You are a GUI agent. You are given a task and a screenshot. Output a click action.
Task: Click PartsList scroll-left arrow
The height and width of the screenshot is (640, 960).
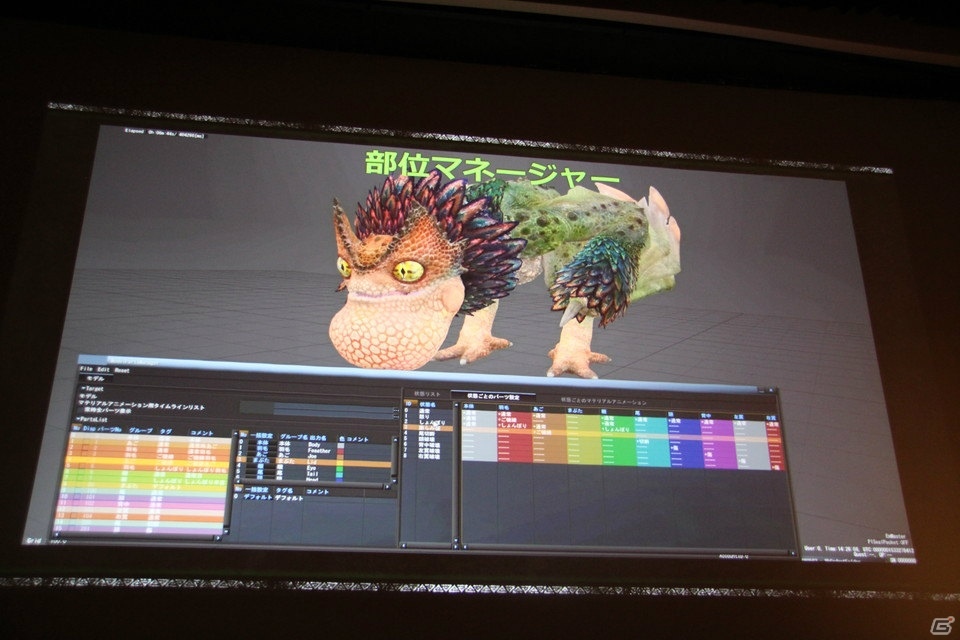tap(56, 535)
